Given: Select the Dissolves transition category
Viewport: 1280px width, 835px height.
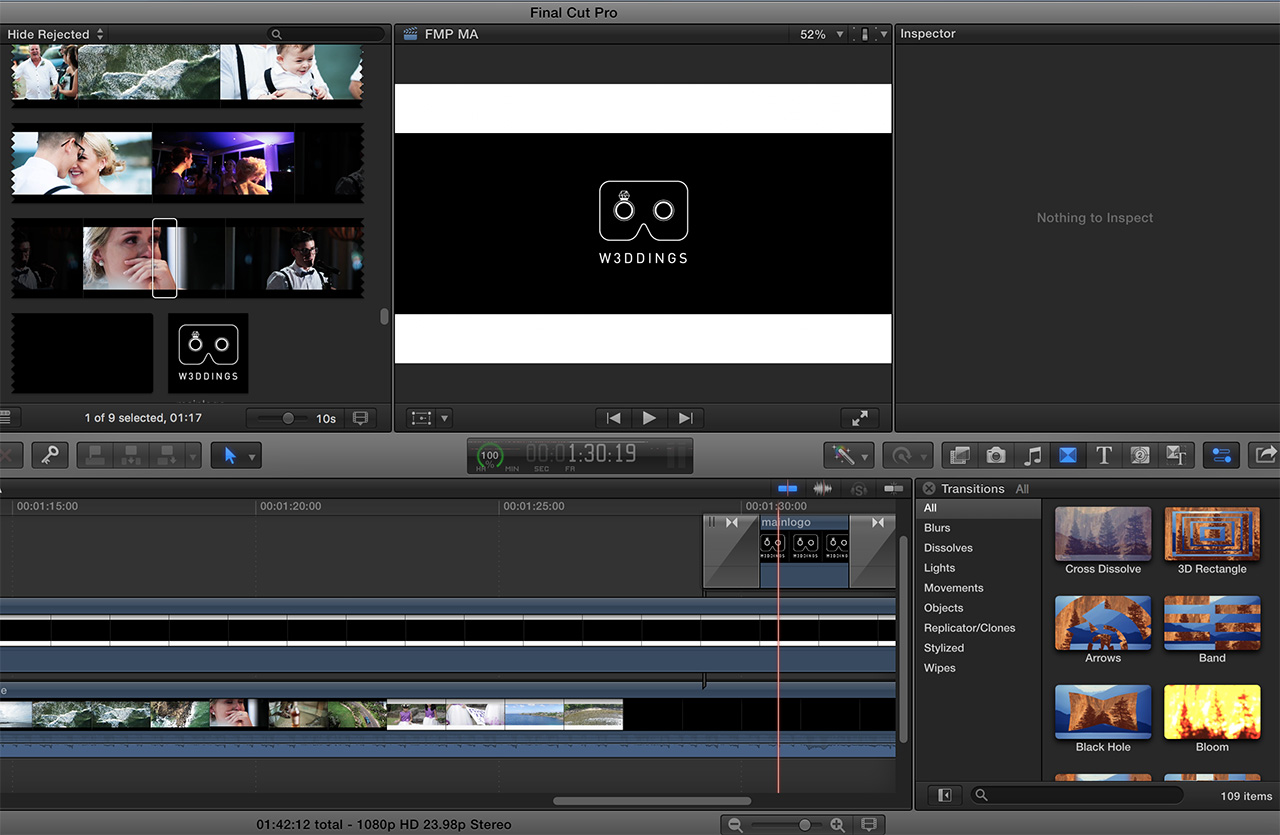Looking at the screenshot, I should click(x=948, y=548).
